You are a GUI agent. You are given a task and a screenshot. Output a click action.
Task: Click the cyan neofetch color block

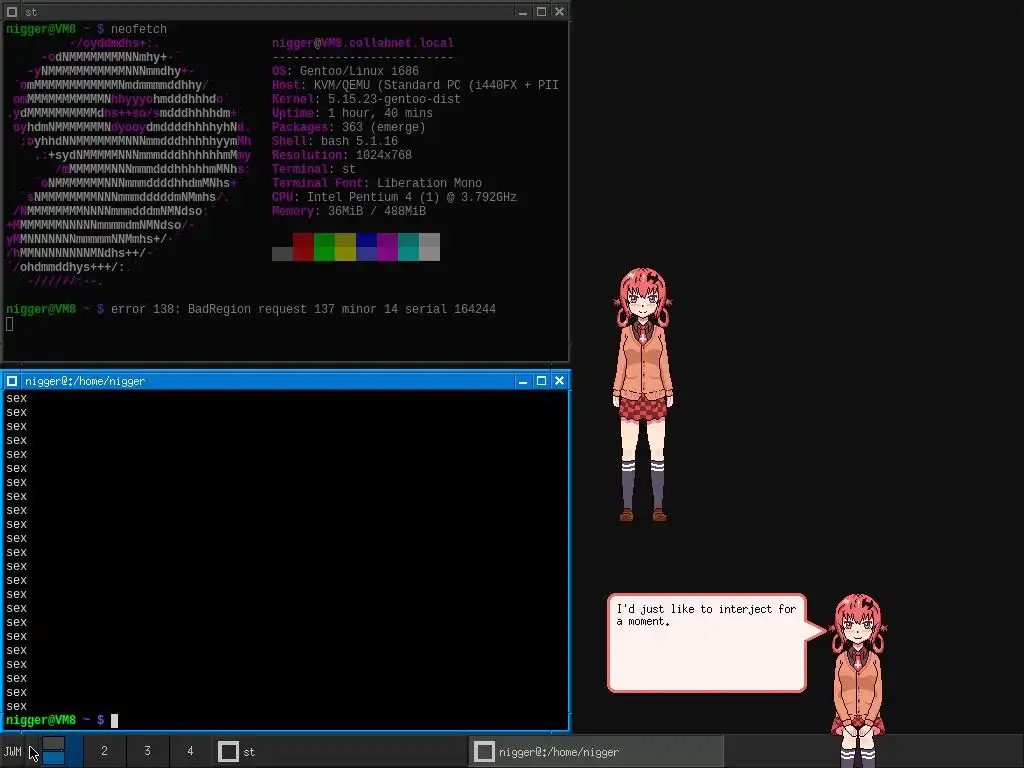coord(408,247)
